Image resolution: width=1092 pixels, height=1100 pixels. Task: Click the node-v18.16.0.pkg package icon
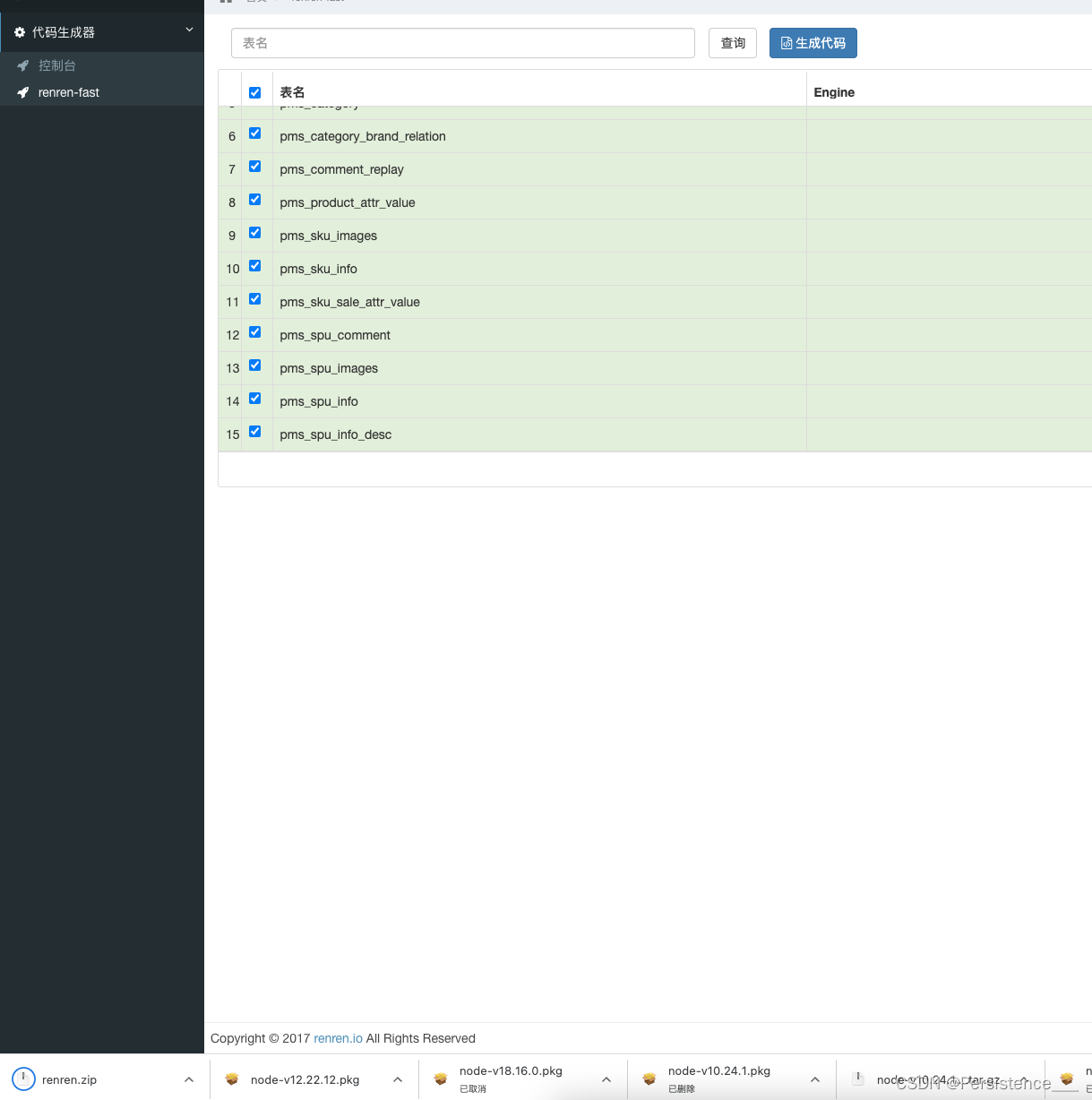pyautogui.click(x=441, y=1079)
